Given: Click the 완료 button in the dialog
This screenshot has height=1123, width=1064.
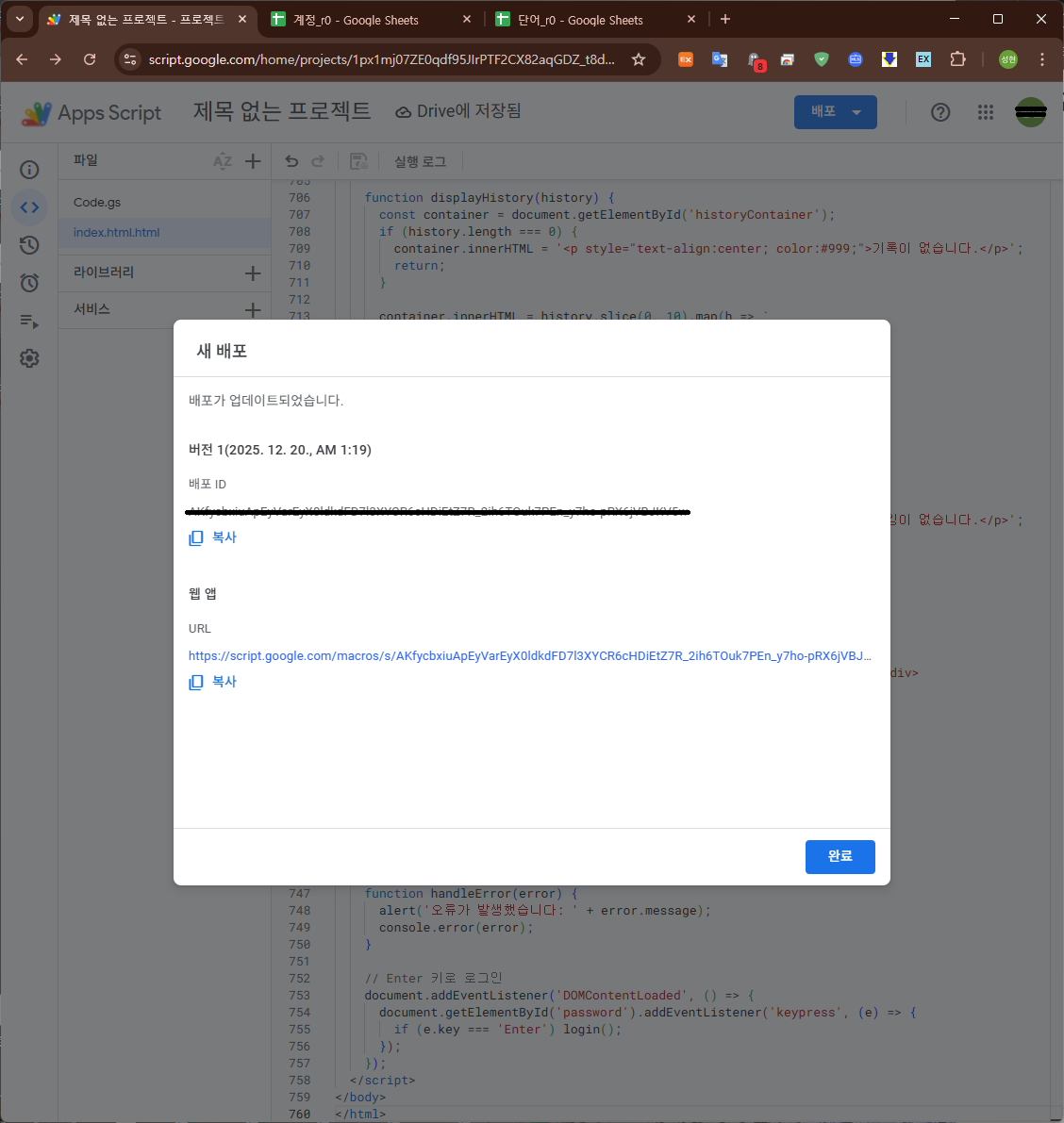Looking at the screenshot, I should coord(840,856).
